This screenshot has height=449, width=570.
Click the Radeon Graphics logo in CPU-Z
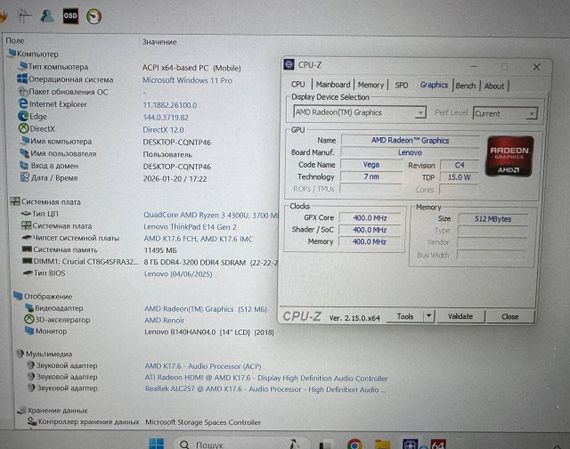(x=510, y=156)
